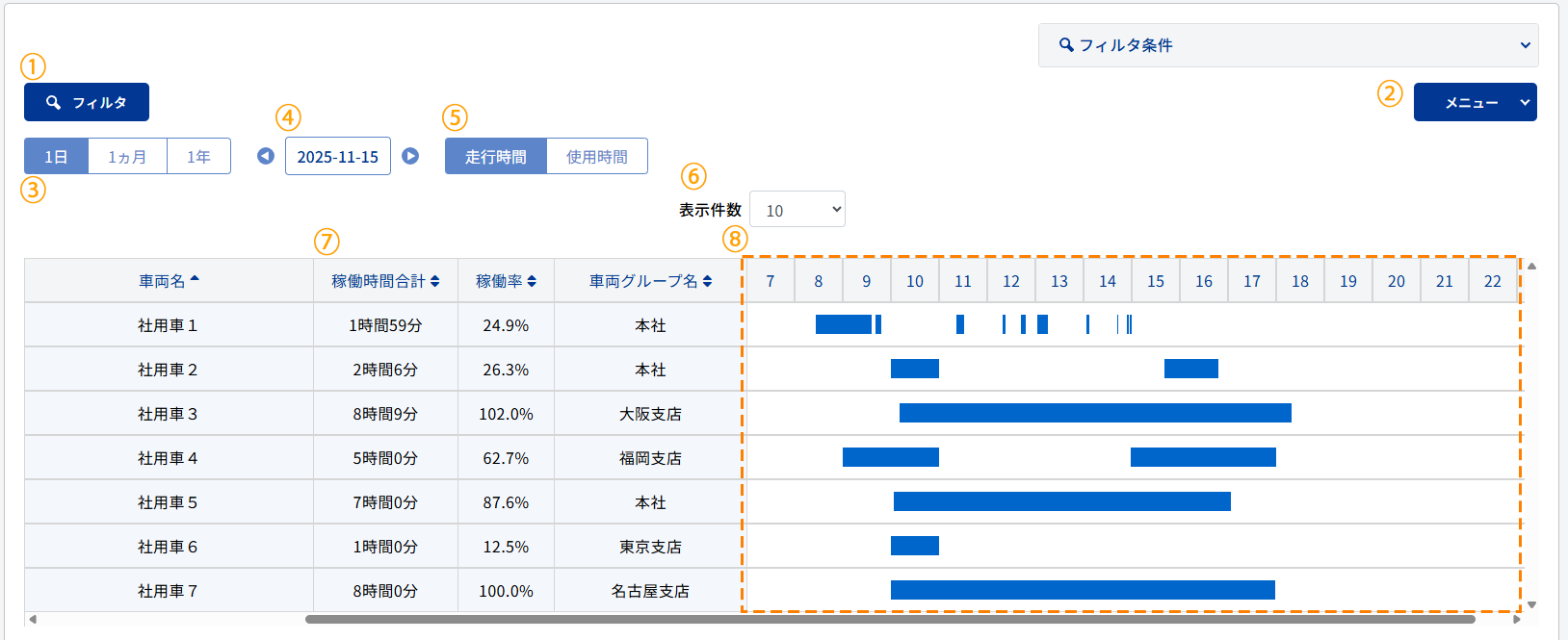Sort by 車両グループ名 column
Screen dimensions: 1568x640
pos(650,281)
